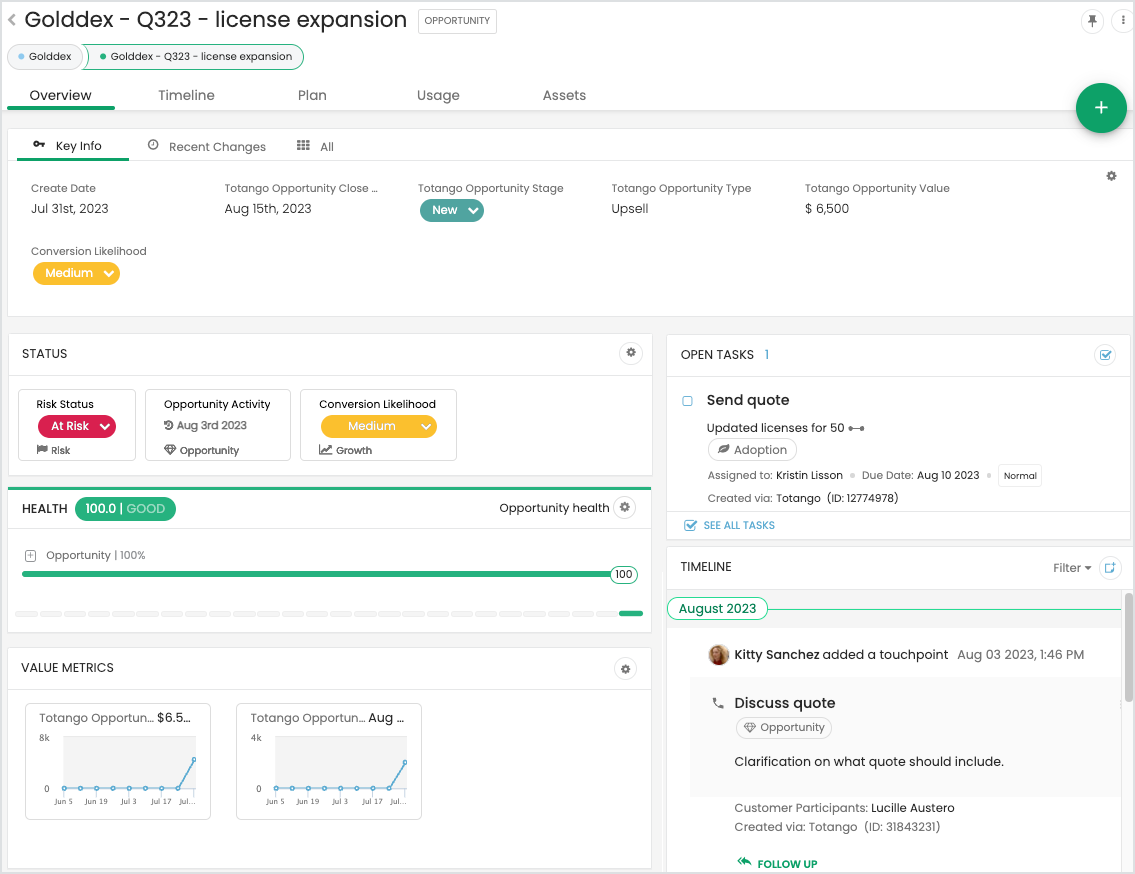Click the green Opportunity health progress bar
Screen dimensions: 1135x874
316,574
